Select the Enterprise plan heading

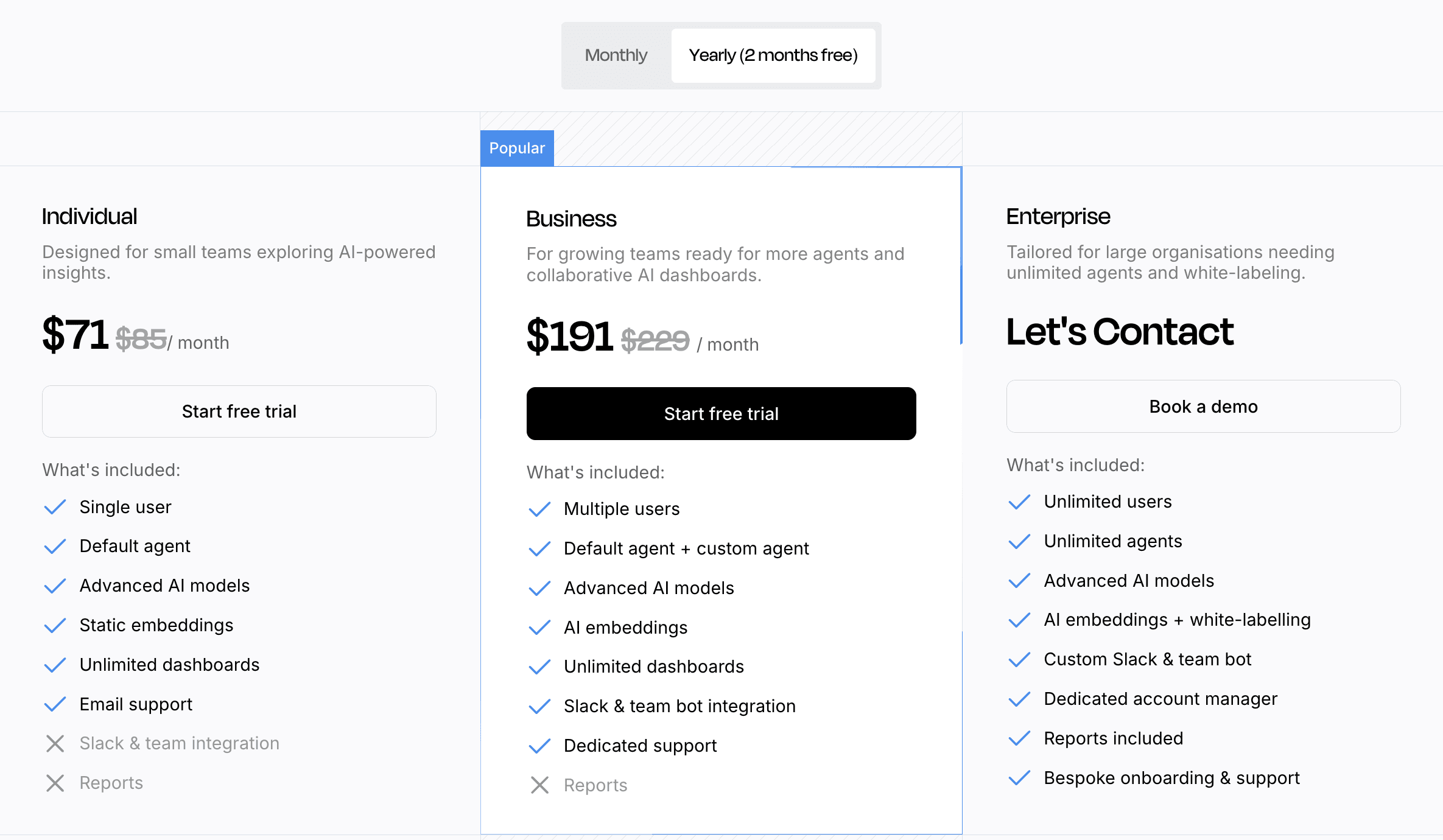coord(1058,216)
